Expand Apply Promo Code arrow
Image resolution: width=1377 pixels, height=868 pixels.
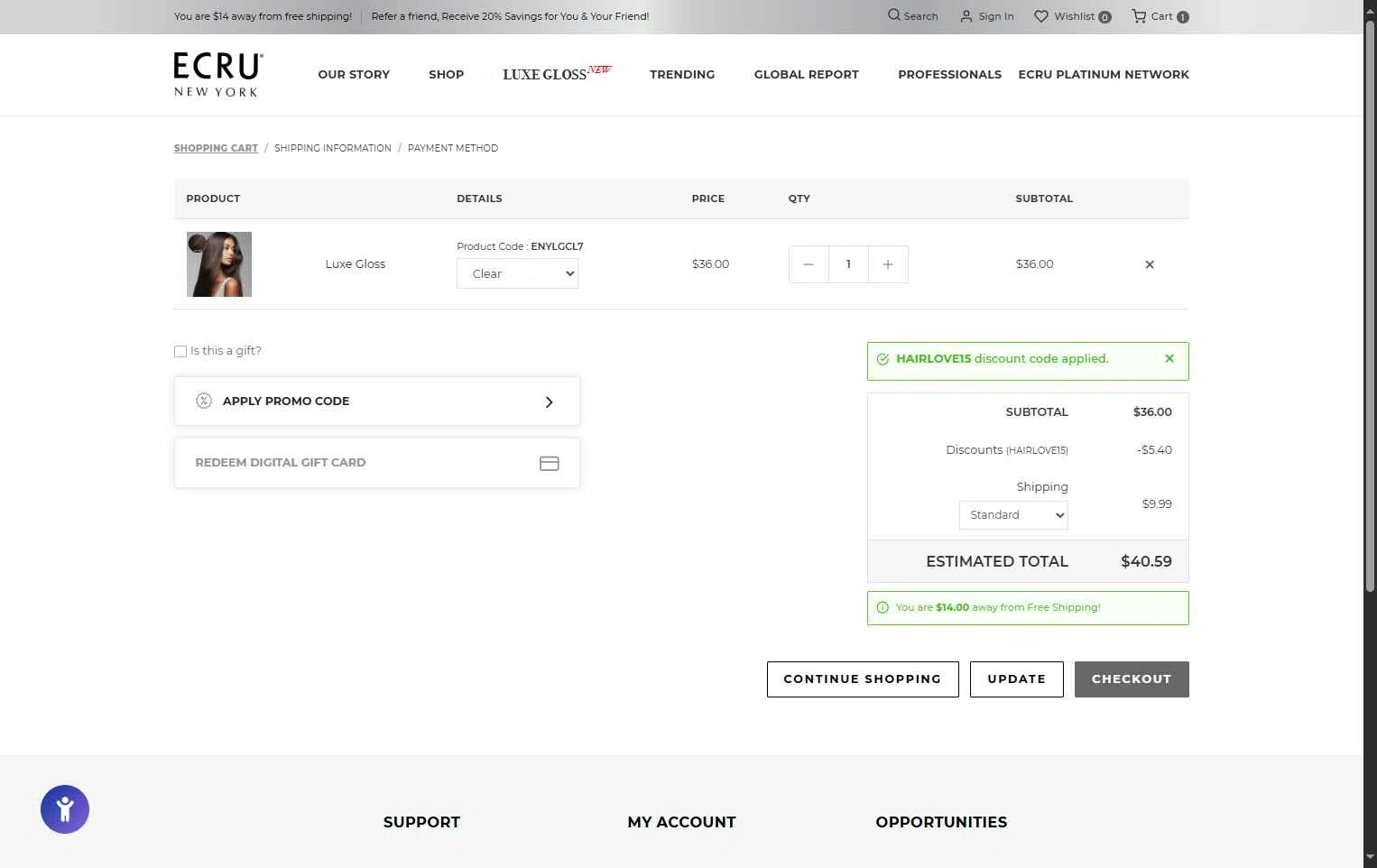click(x=549, y=402)
